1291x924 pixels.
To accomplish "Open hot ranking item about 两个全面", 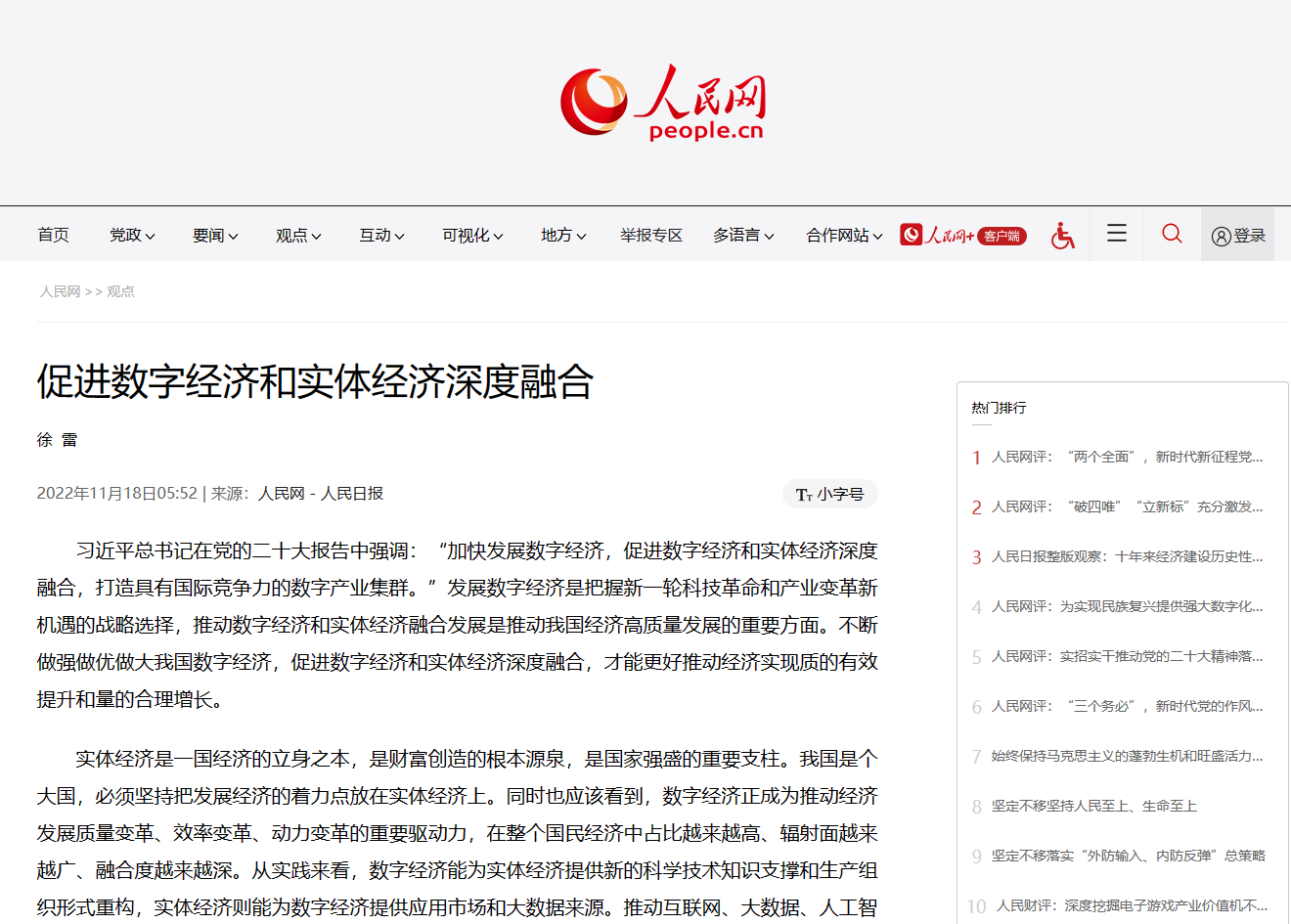I will click(x=1125, y=457).
